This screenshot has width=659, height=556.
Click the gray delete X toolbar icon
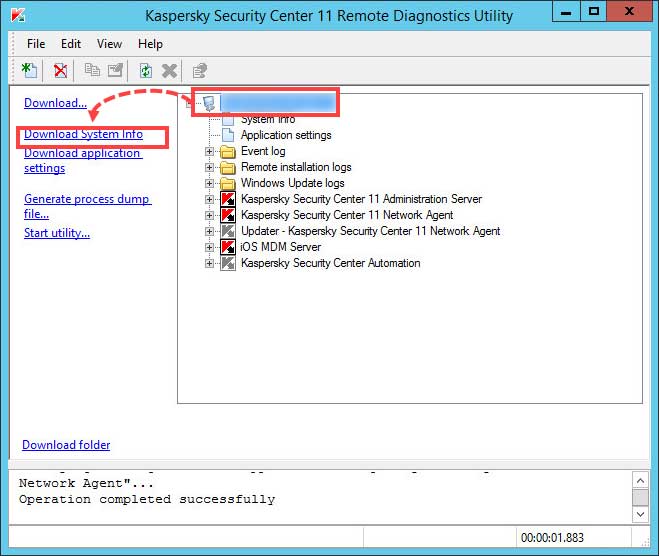(169, 71)
